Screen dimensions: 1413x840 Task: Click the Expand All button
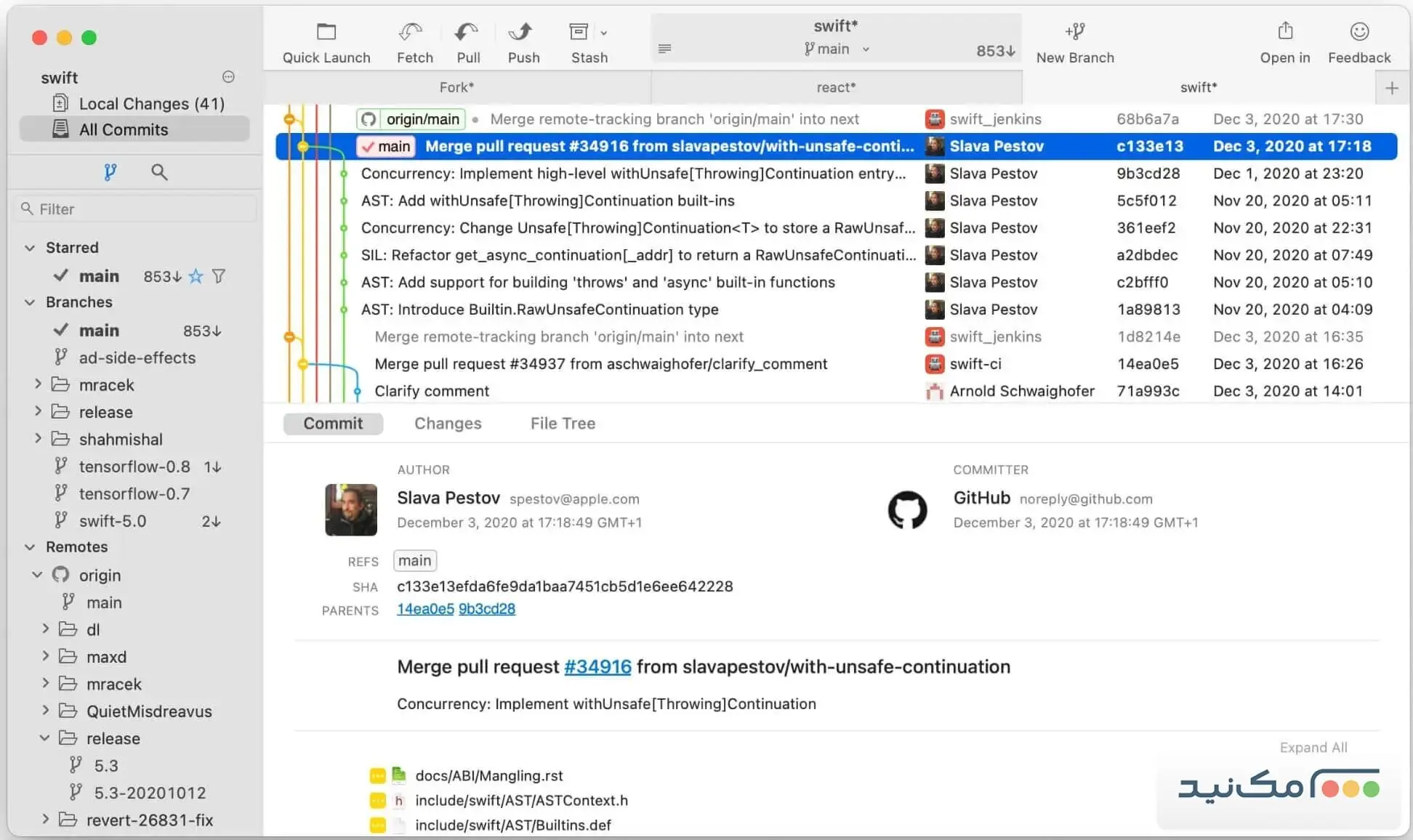[1313, 747]
